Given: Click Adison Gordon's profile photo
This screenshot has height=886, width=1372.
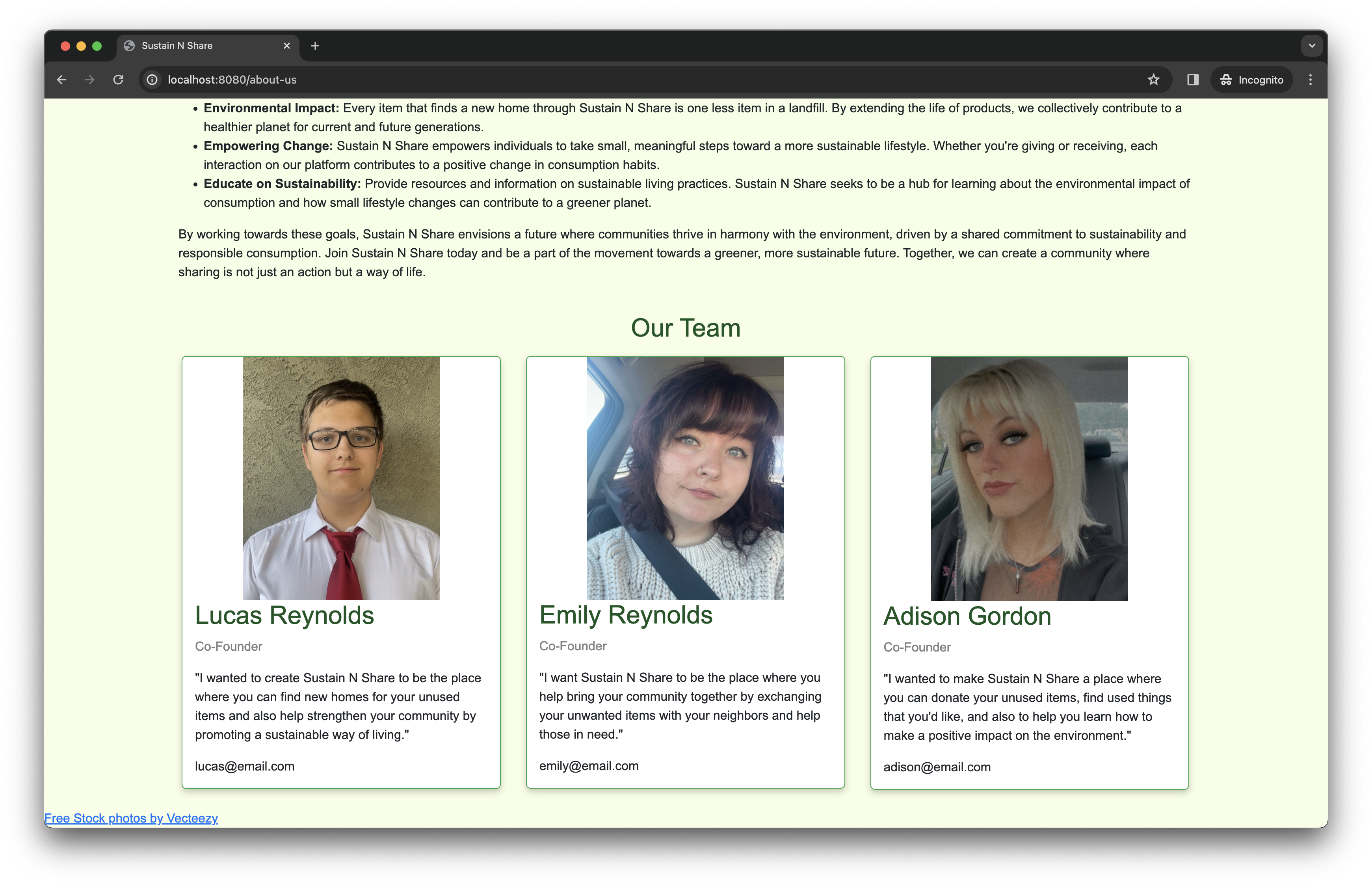Looking at the screenshot, I should [1029, 478].
